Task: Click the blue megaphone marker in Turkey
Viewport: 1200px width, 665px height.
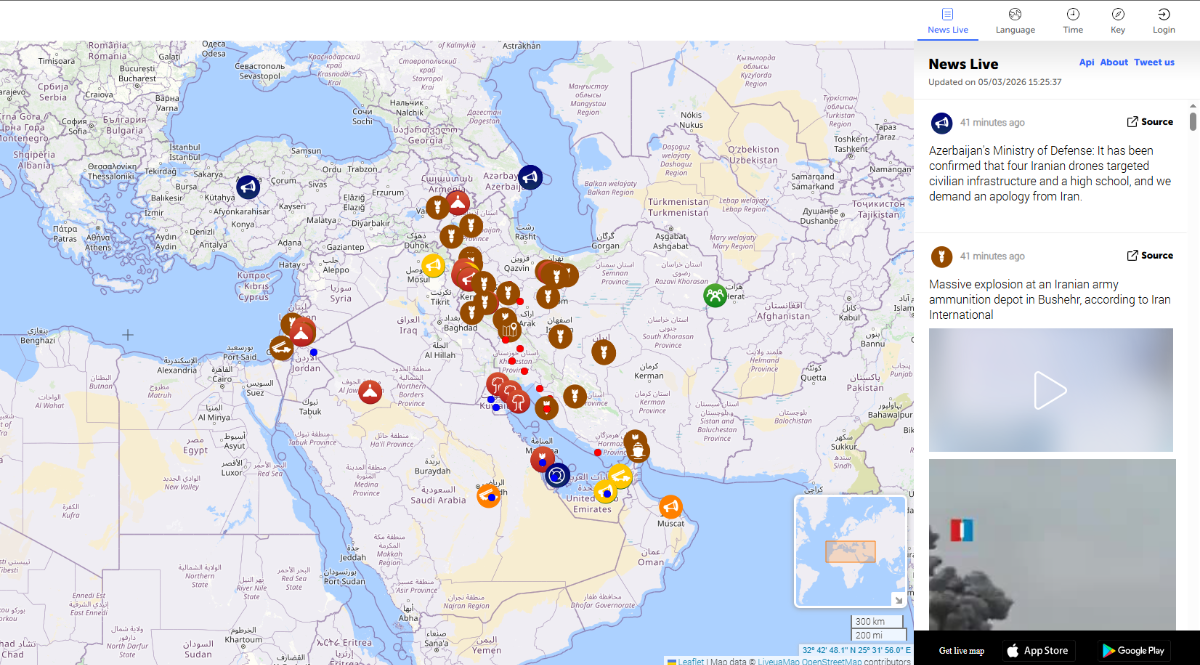Action: click(x=248, y=186)
